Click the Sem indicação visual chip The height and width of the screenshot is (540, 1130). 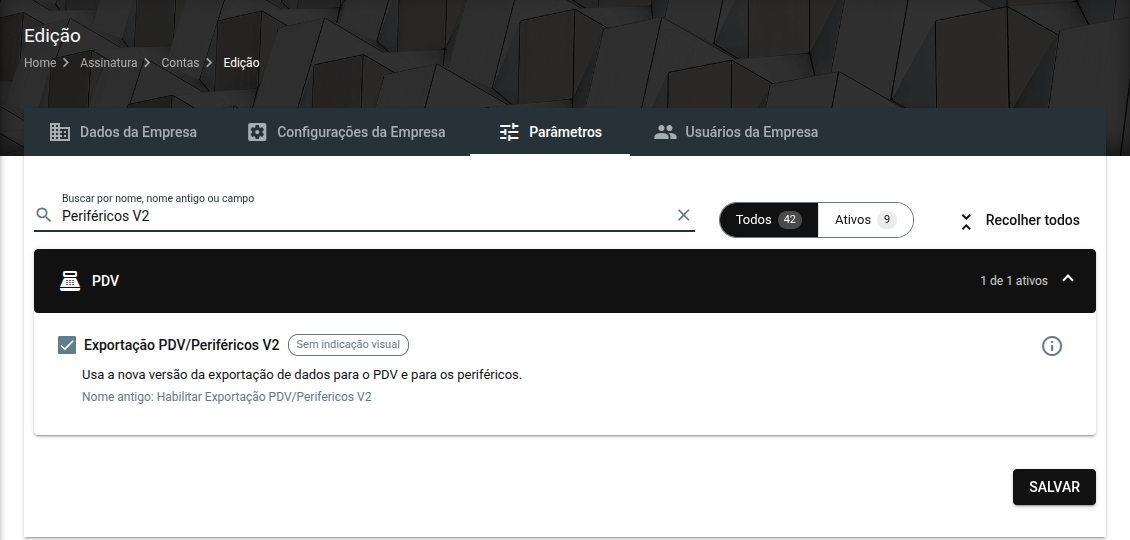click(x=348, y=345)
